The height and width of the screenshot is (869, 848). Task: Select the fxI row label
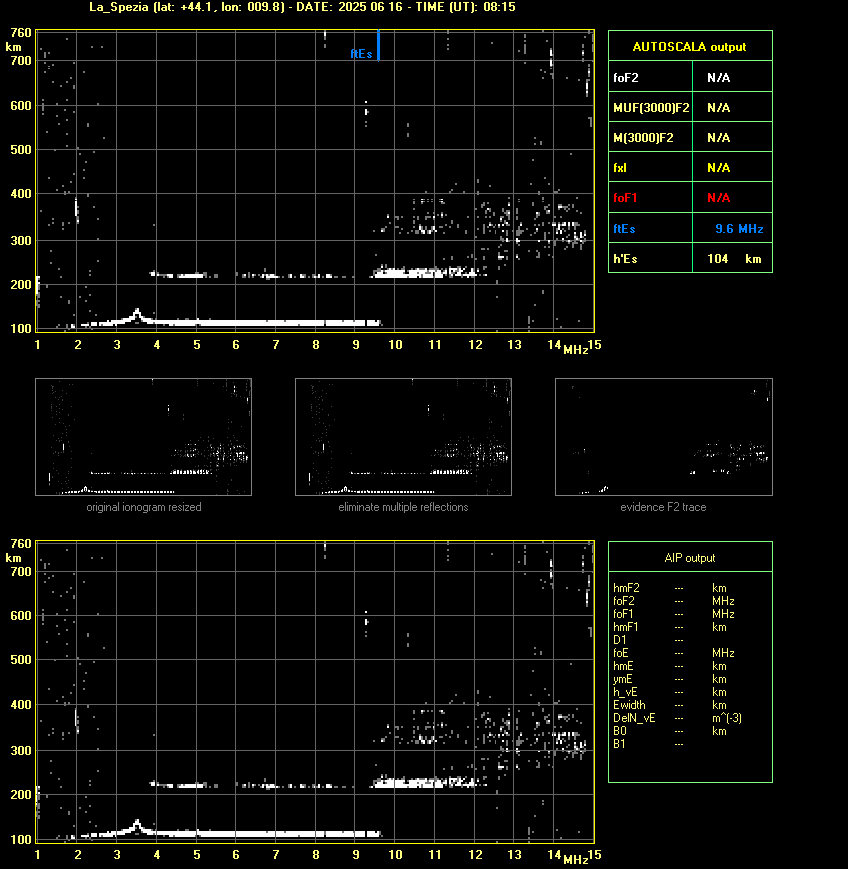[620, 167]
